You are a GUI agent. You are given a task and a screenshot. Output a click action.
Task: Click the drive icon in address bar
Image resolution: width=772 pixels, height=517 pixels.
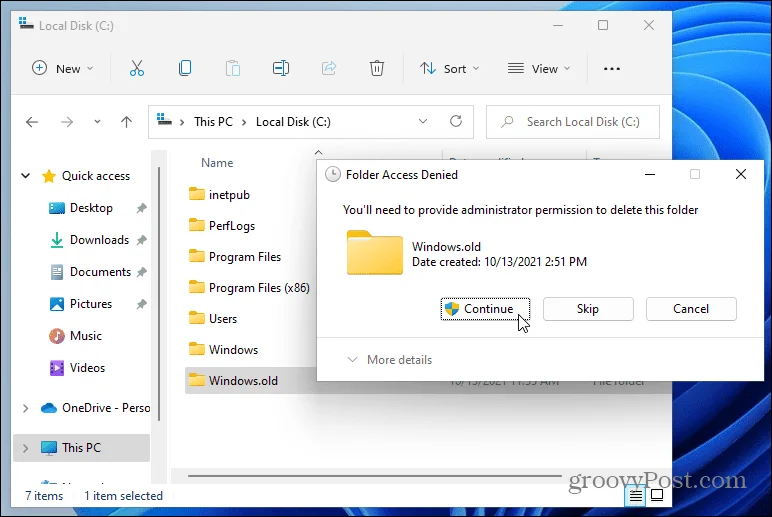[x=164, y=120]
